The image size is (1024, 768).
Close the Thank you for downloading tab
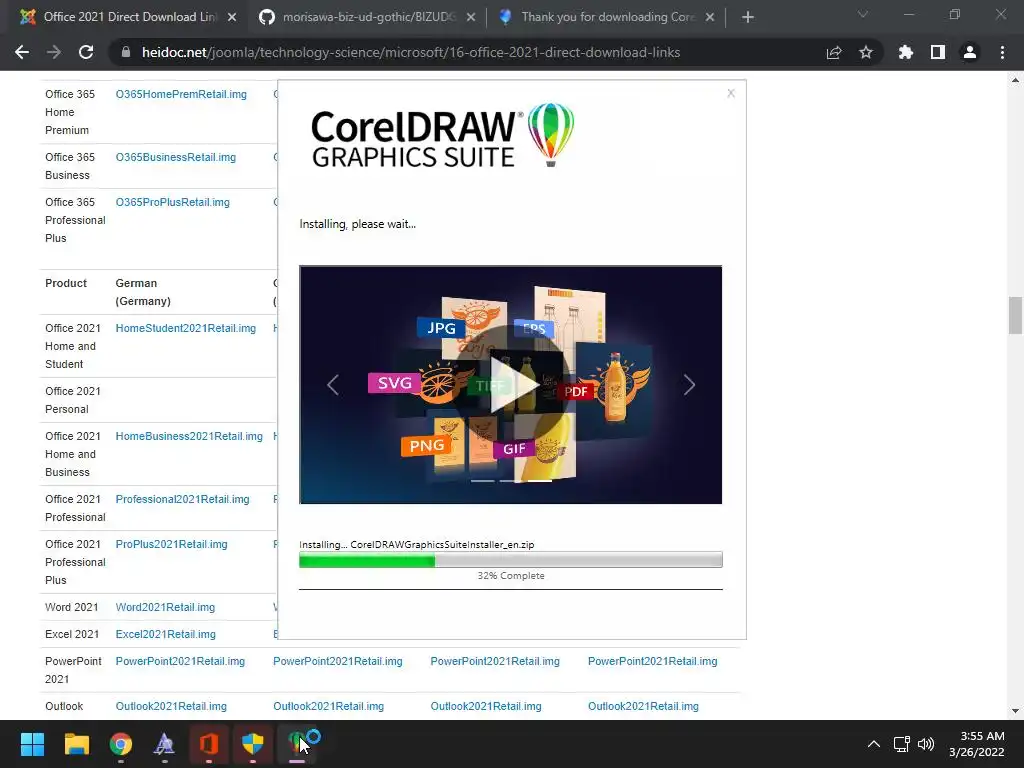tap(710, 17)
